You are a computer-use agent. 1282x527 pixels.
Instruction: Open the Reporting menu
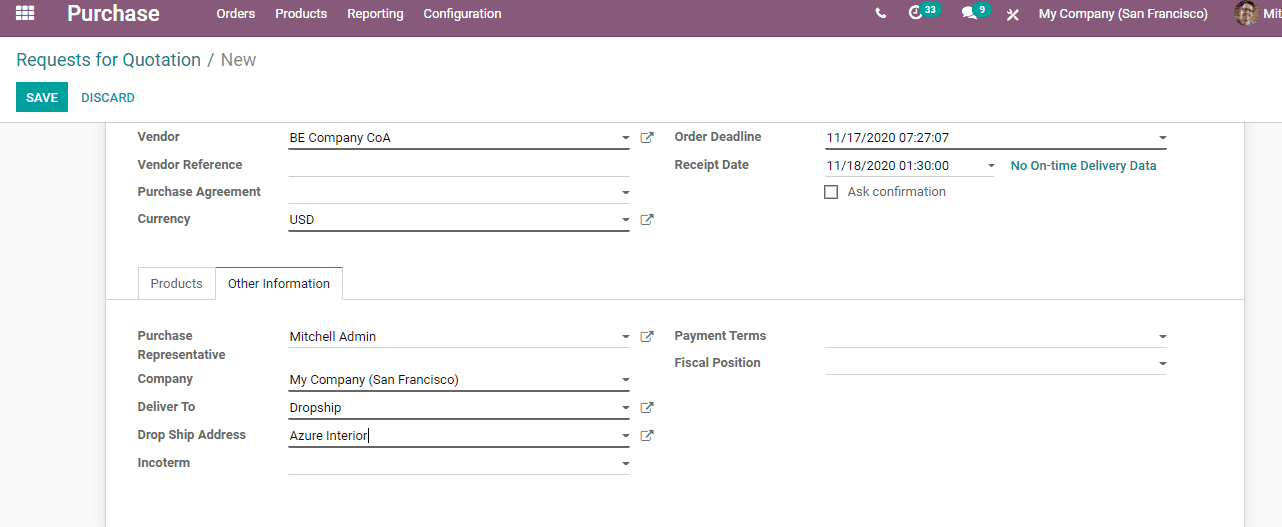pos(375,14)
